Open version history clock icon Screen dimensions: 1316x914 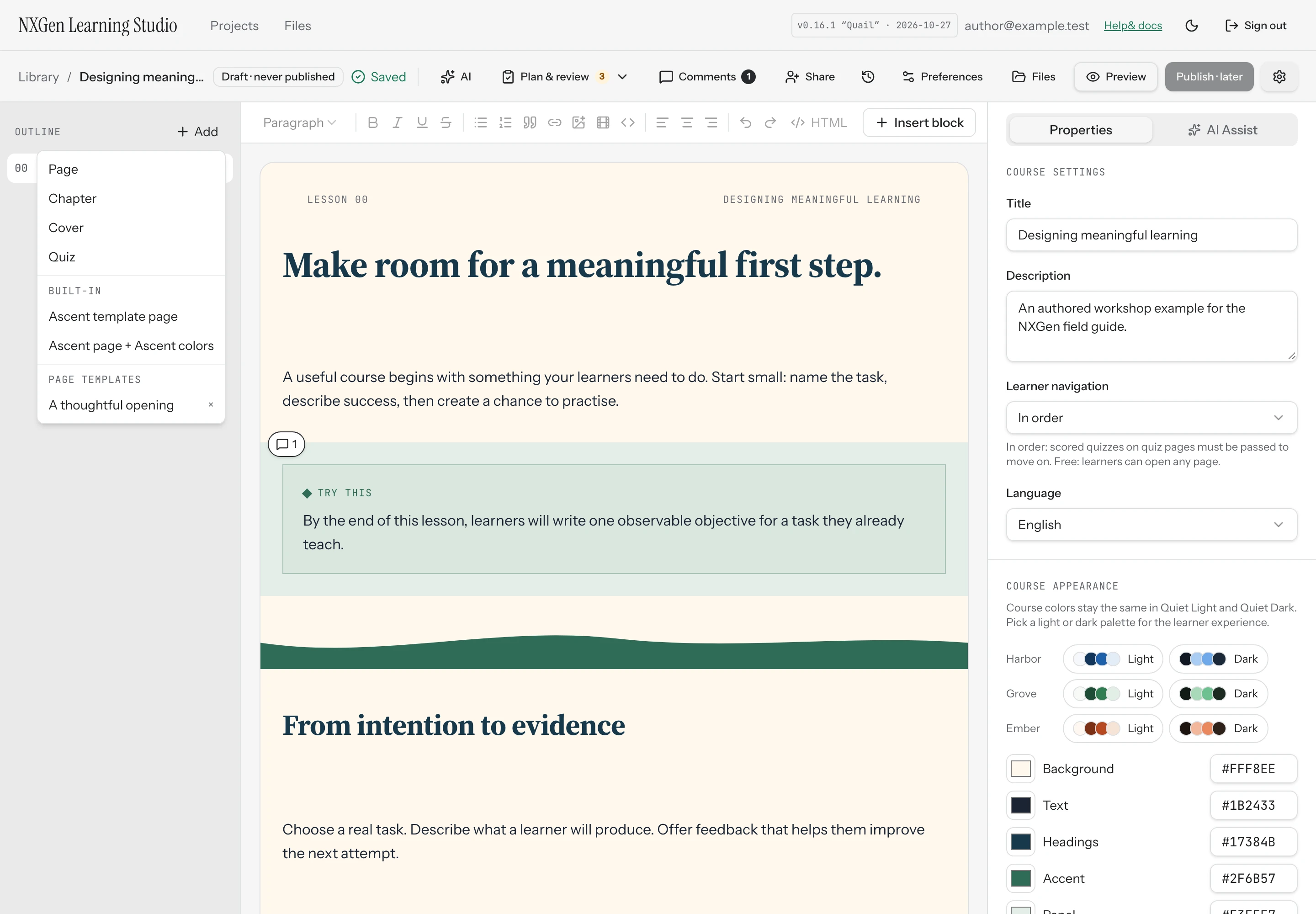(868, 77)
